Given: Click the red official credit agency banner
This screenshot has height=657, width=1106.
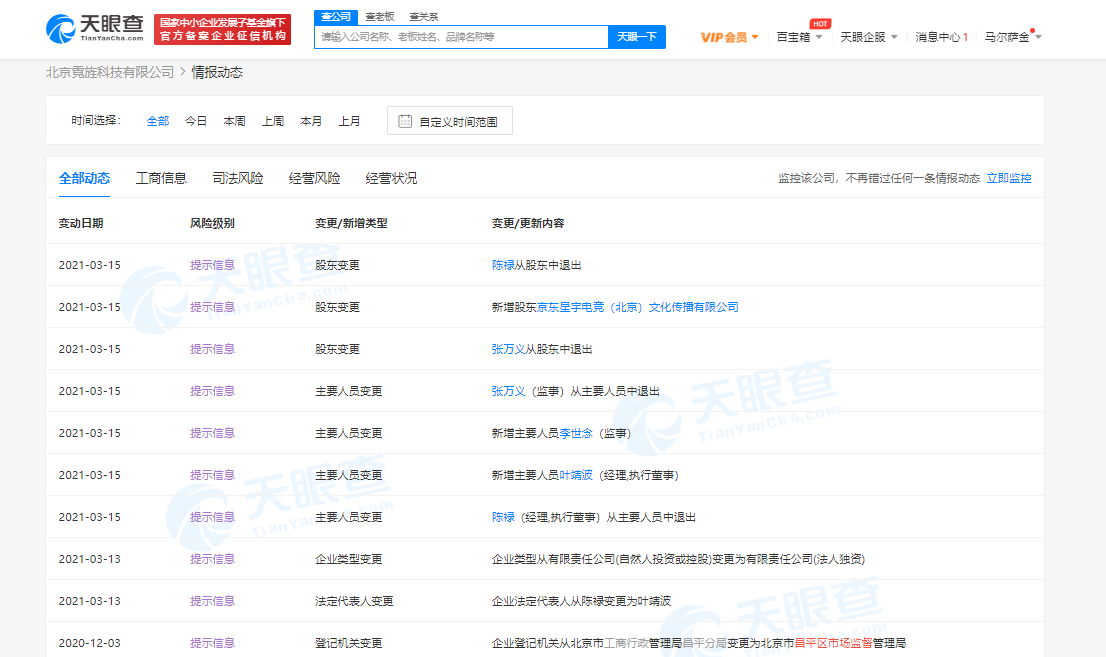Looking at the screenshot, I should 222,30.
